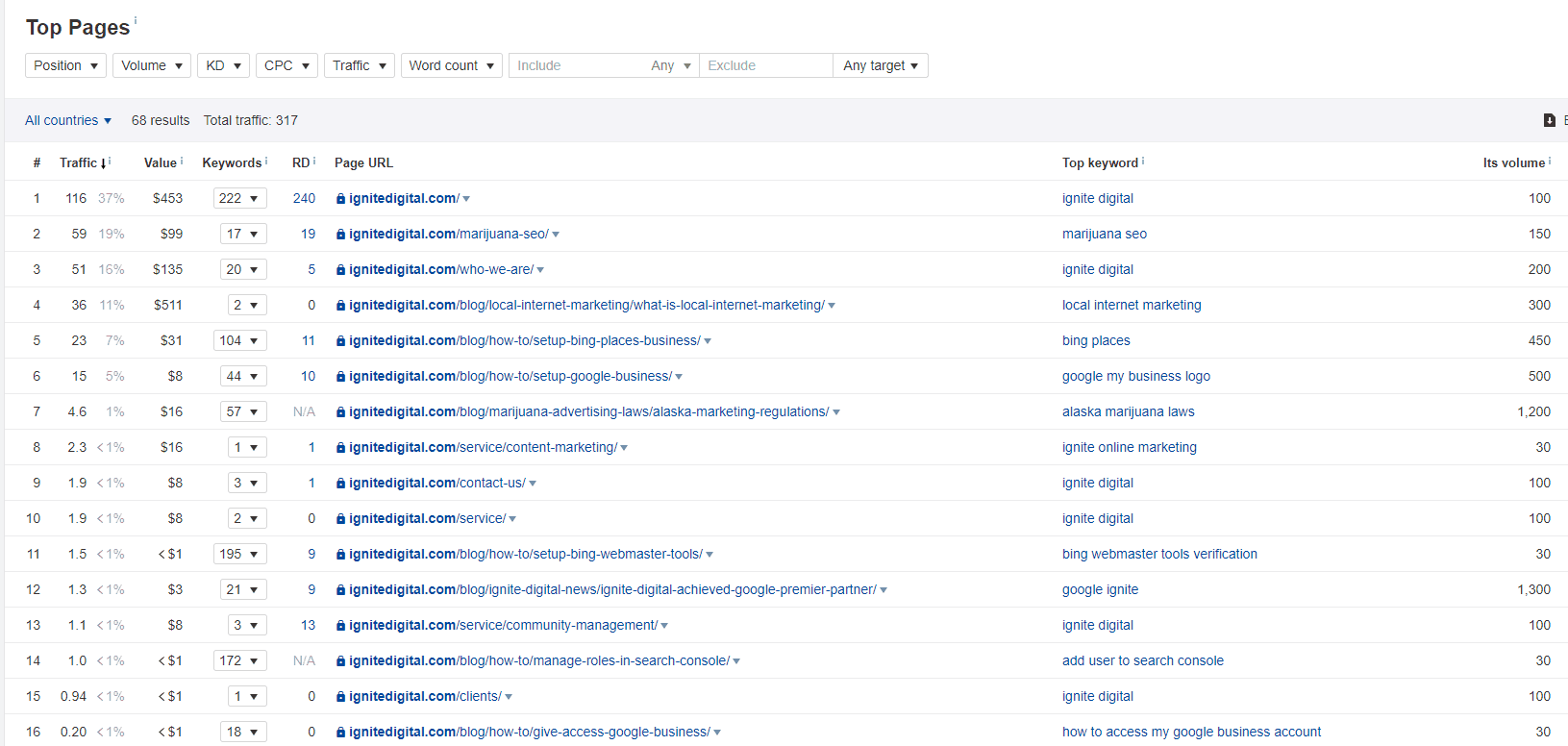Click the 'alaska marijuana laws' keyword
The image size is (1568, 746).
(1129, 411)
